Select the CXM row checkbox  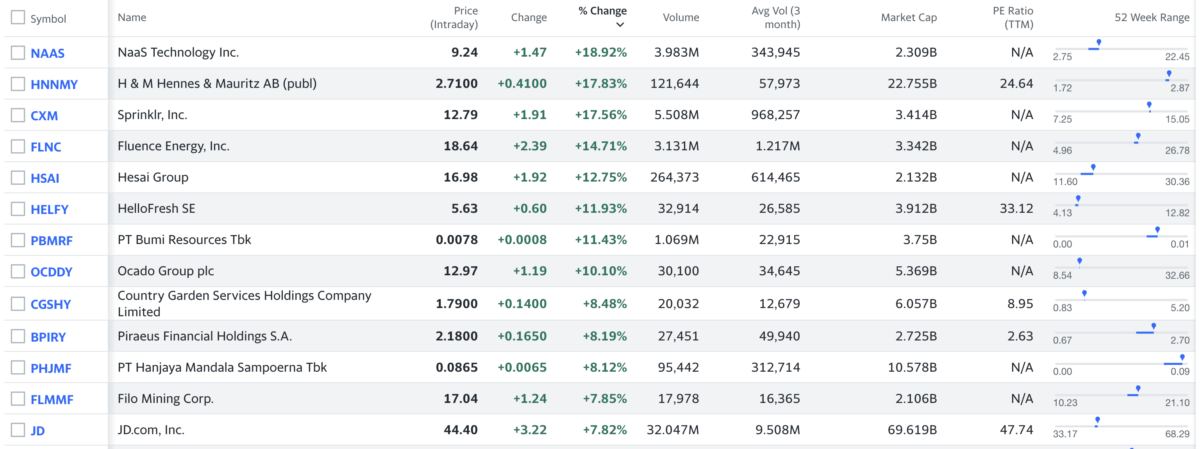[17, 115]
